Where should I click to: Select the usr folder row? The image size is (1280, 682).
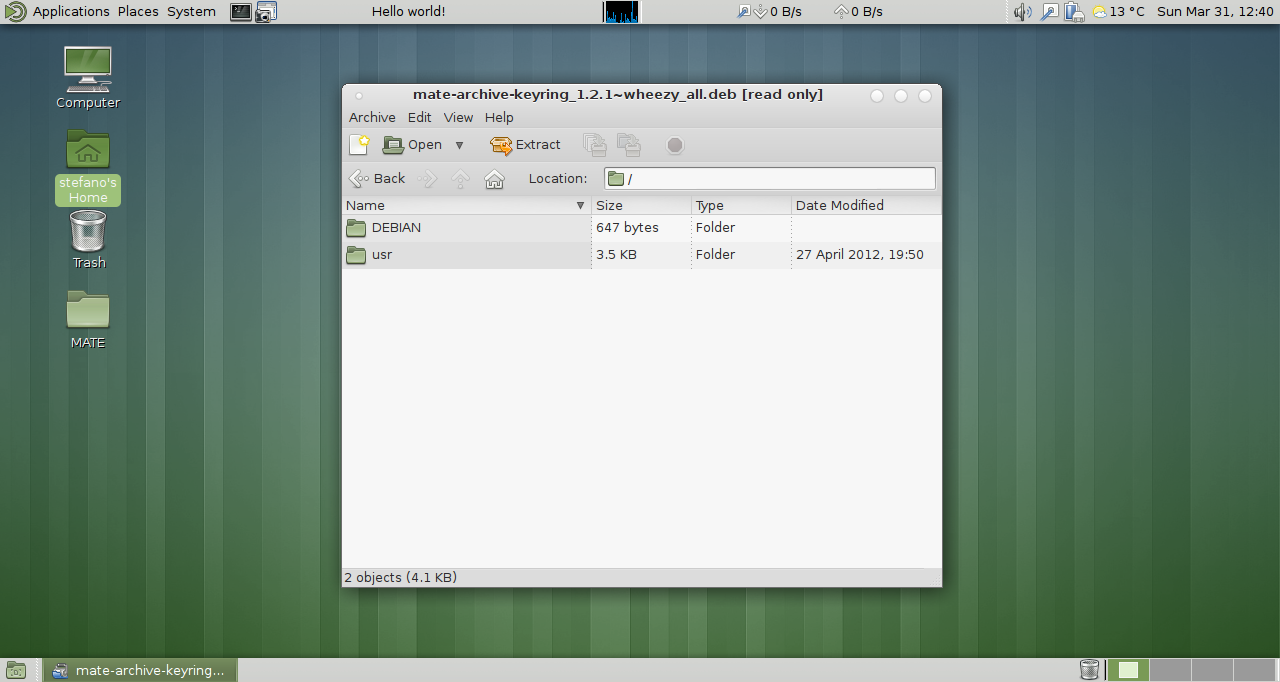click(x=381, y=255)
